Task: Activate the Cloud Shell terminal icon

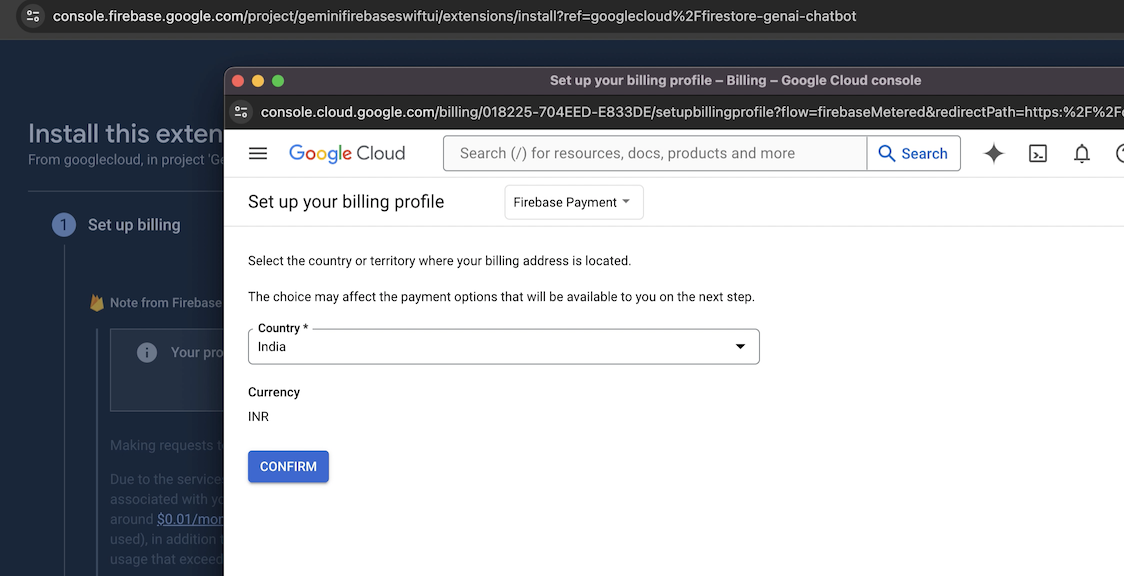Action: (x=1038, y=153)
